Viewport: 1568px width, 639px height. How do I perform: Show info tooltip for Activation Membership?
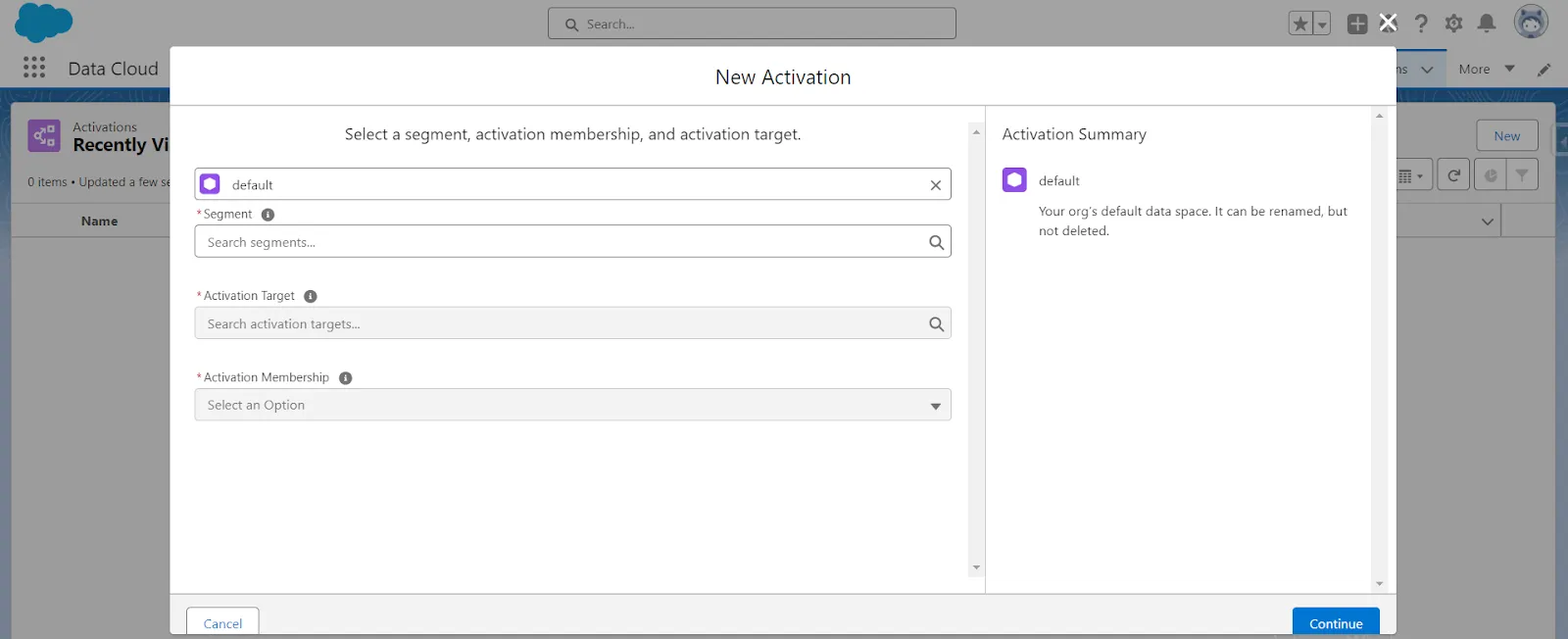345,378
